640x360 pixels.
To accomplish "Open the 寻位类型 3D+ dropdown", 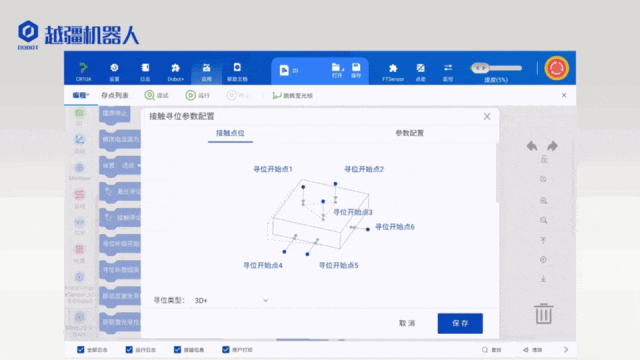I will [231, 300].
